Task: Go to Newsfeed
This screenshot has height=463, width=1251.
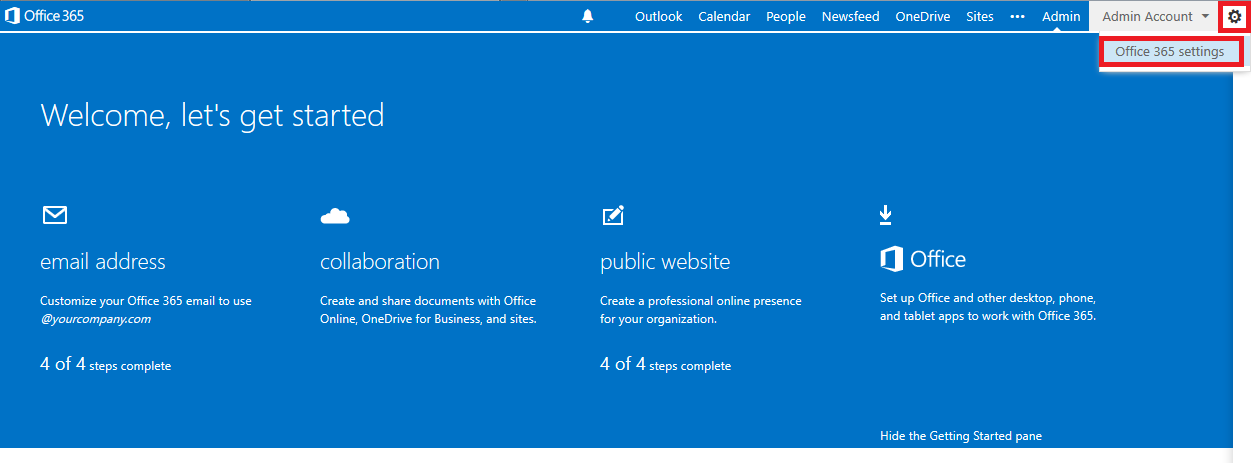Action: pyautogui.click(x=851, y=16)
